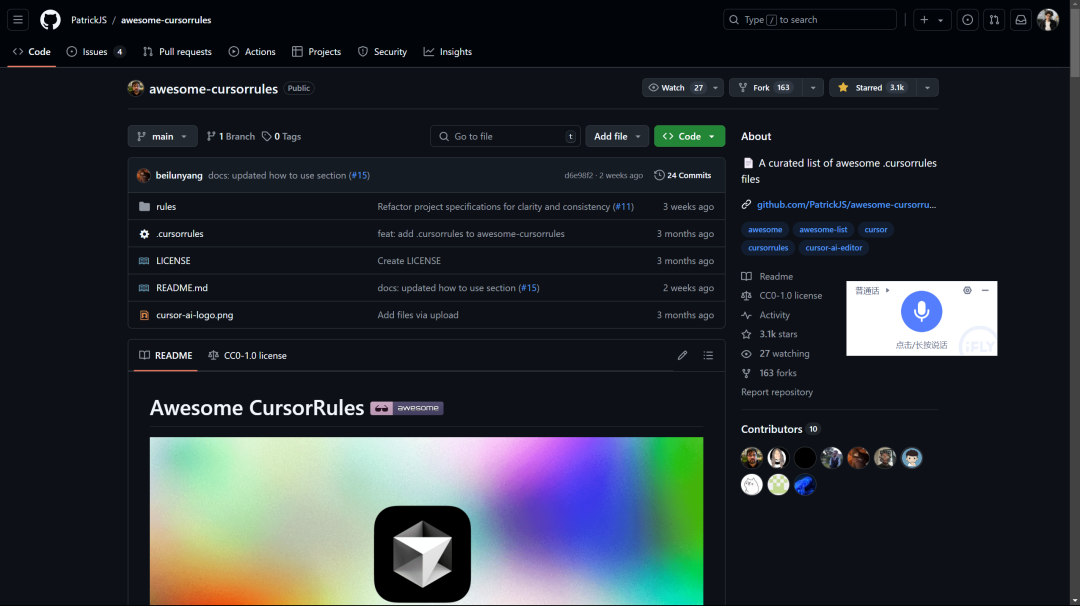Click the 'awesome' topic tag

click(x=765, y=229)
